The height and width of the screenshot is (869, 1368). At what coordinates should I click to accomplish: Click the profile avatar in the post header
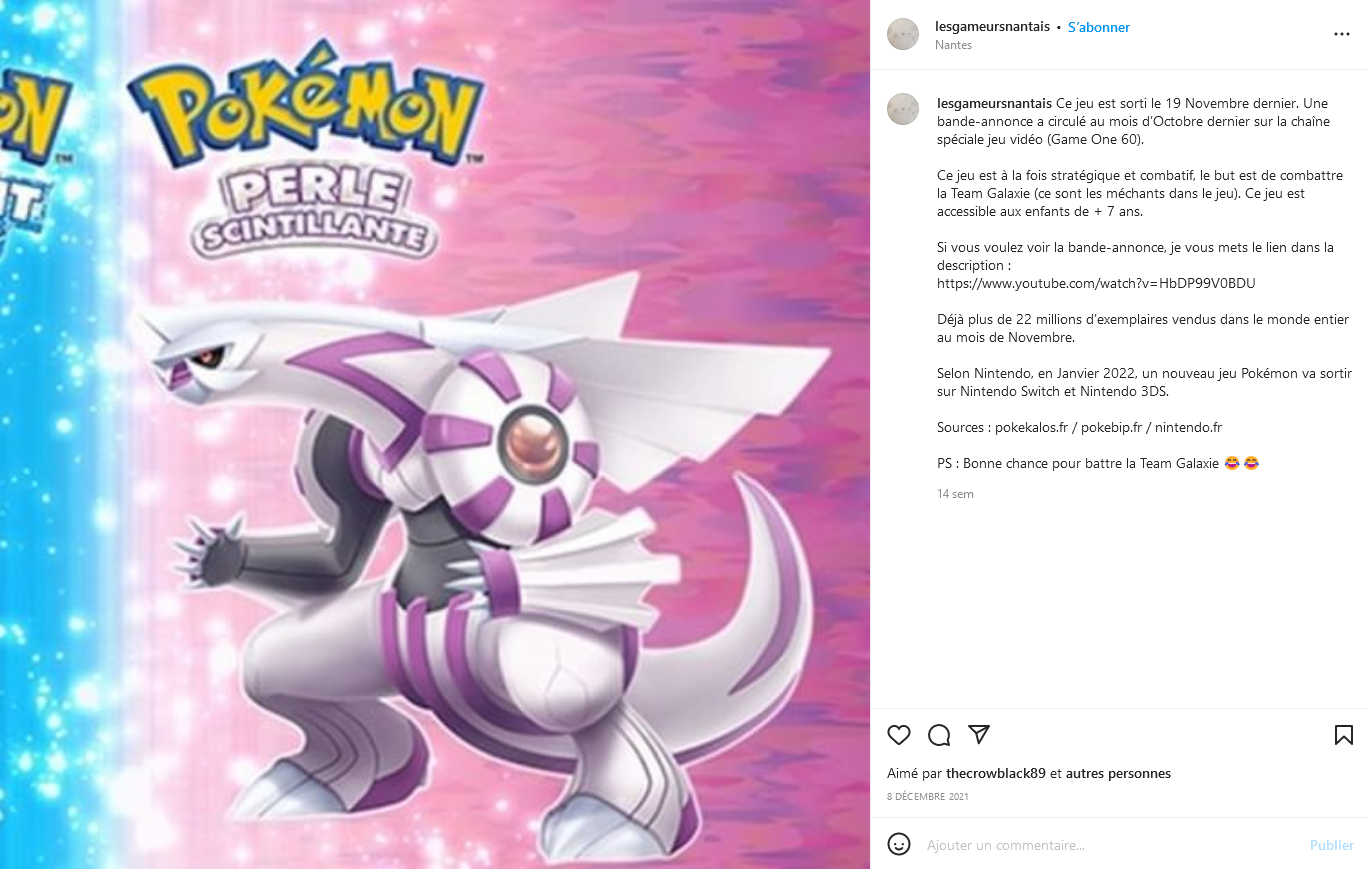point(903,34)
